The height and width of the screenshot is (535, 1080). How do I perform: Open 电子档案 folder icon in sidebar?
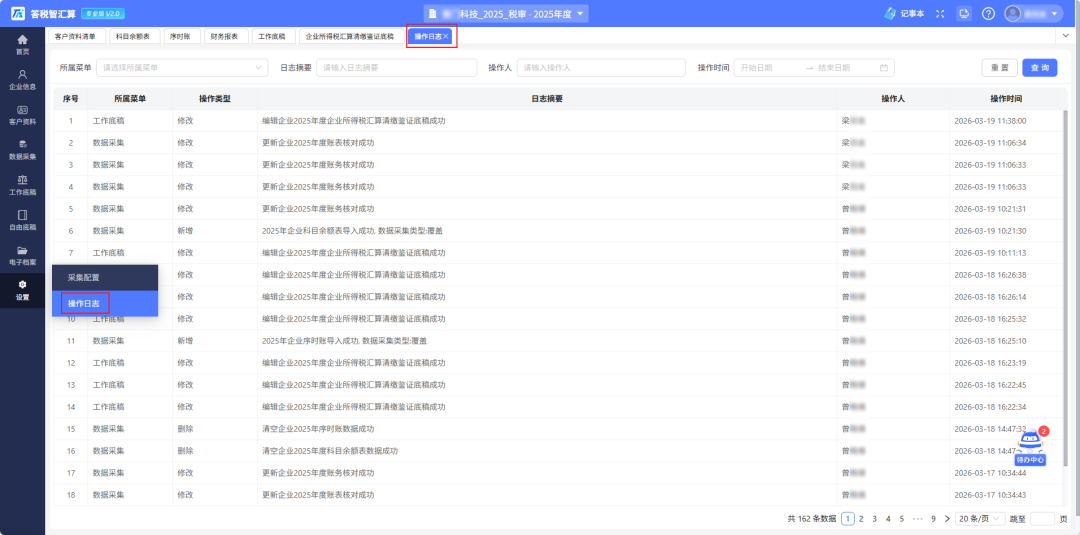[22, 254]
